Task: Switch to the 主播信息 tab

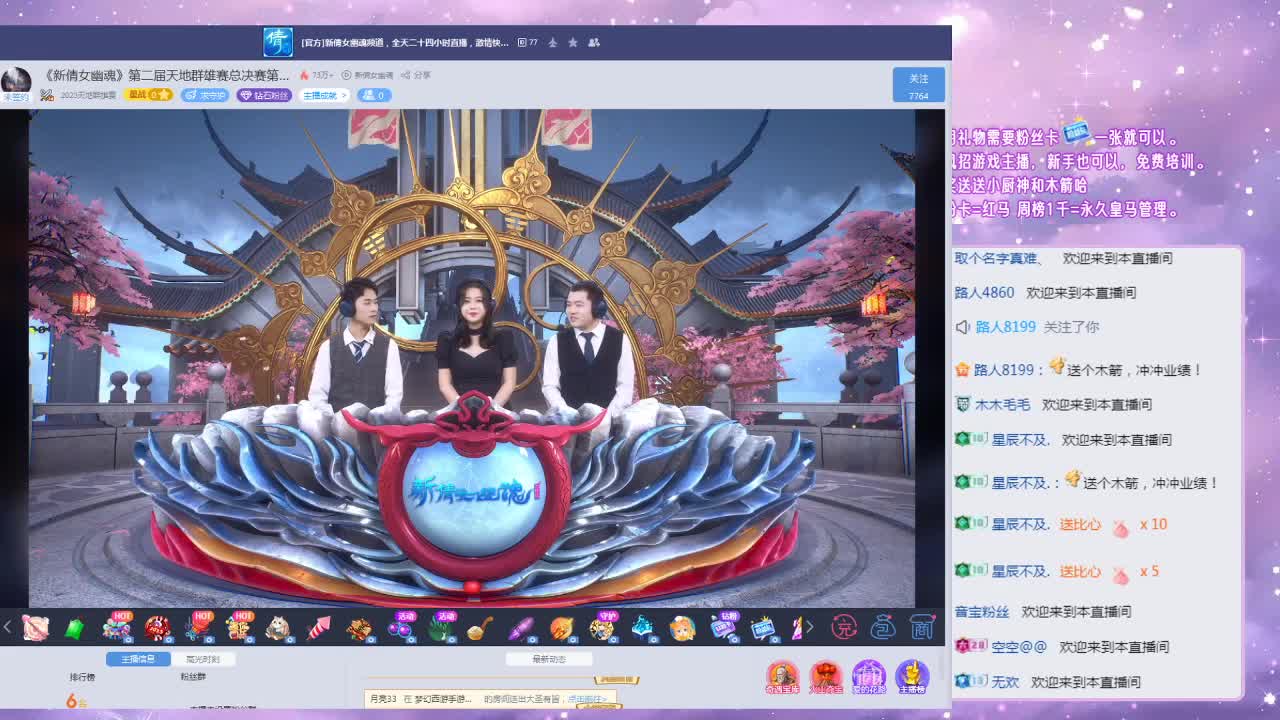Action: coord(138,659)
